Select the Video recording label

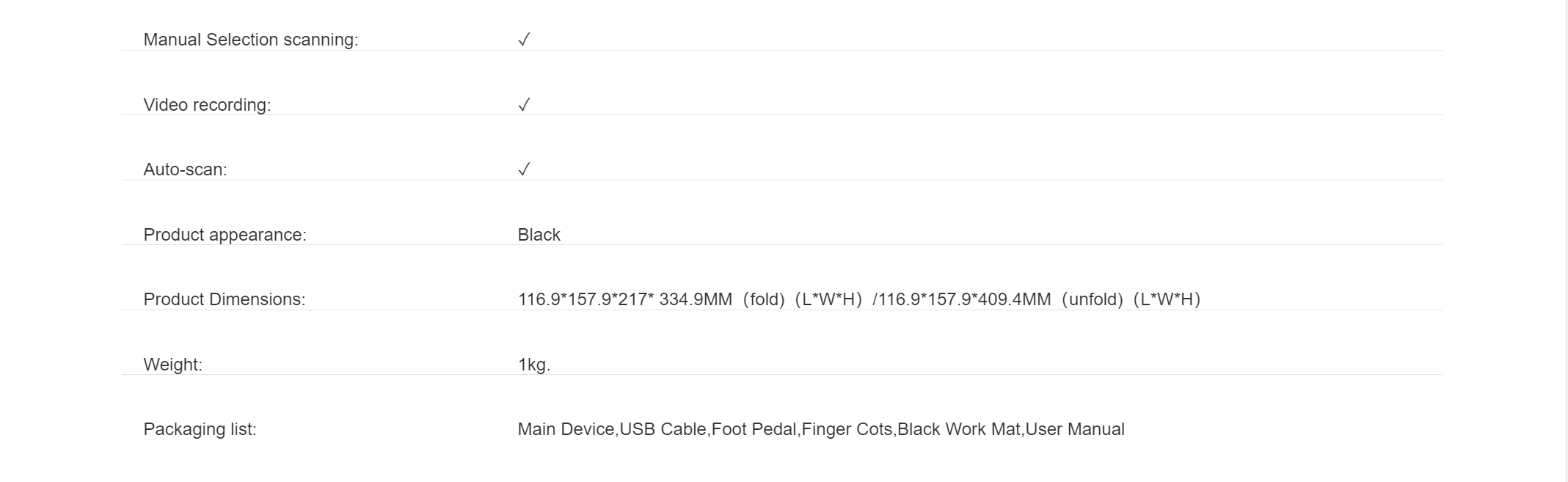click(x=207, y=105)
